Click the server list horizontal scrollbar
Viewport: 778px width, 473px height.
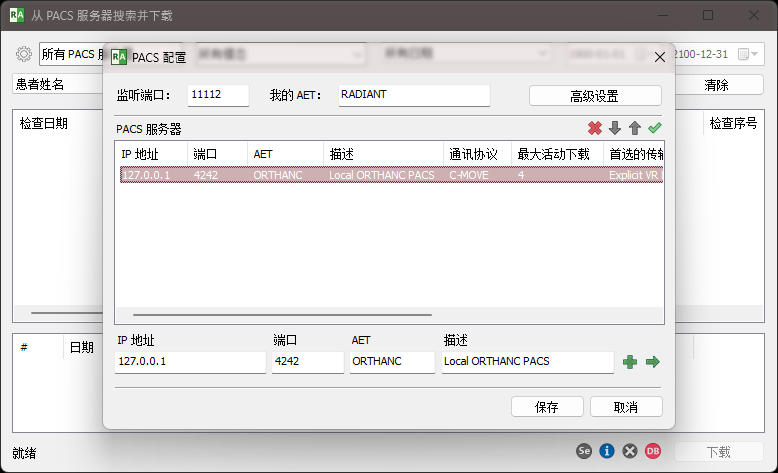(282, 315)
